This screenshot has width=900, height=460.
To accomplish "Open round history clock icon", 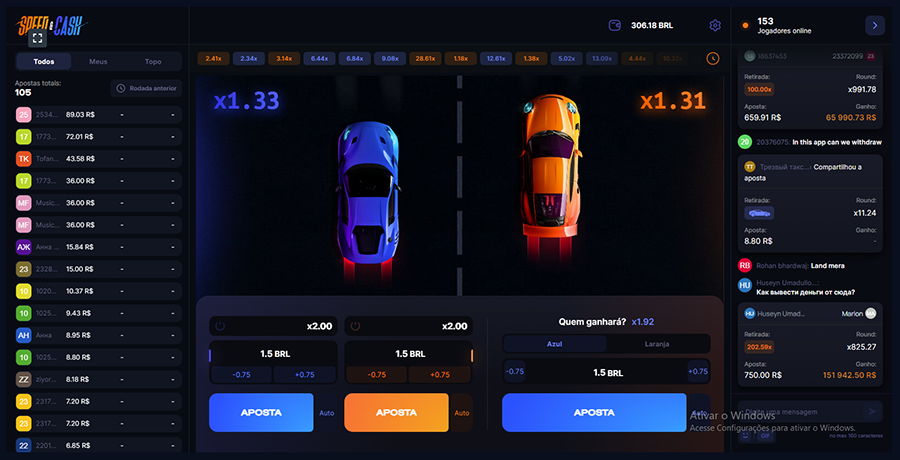I will [x=712, y=58].
